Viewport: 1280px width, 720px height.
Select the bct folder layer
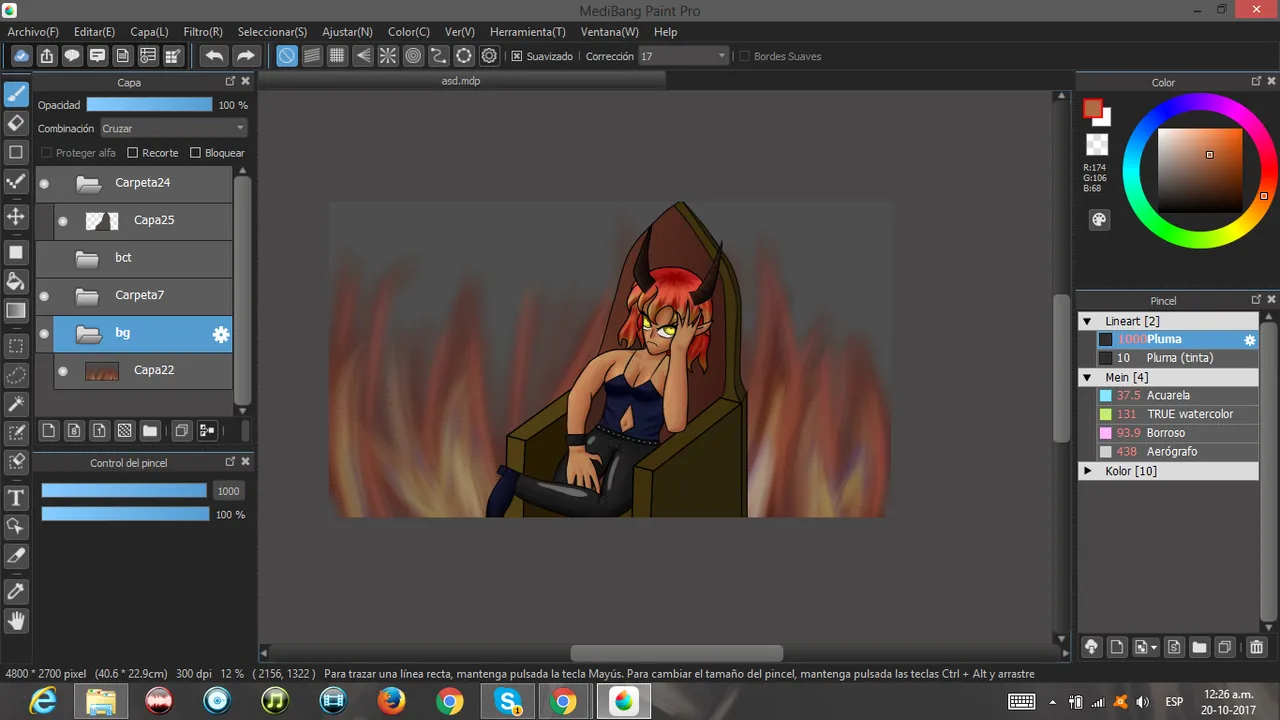(x=134, y=258)
